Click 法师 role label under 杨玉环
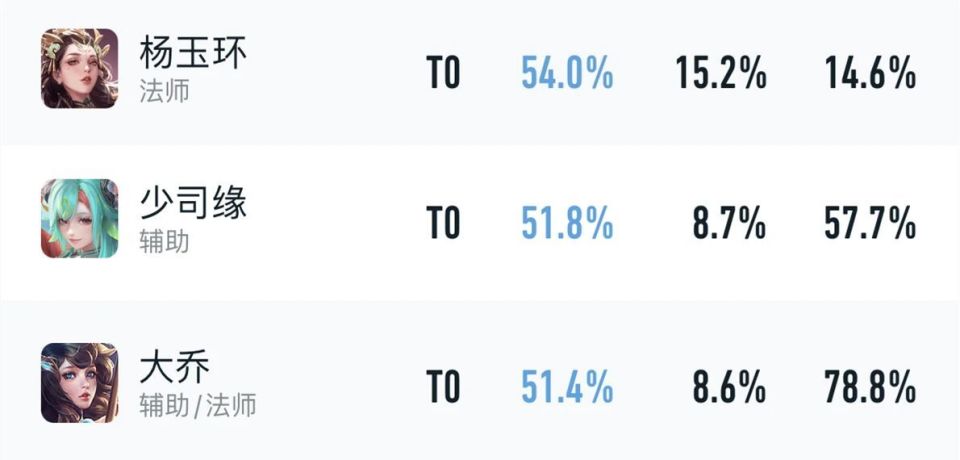This screenshot has width=960, height=460. [x=164, y=91]
